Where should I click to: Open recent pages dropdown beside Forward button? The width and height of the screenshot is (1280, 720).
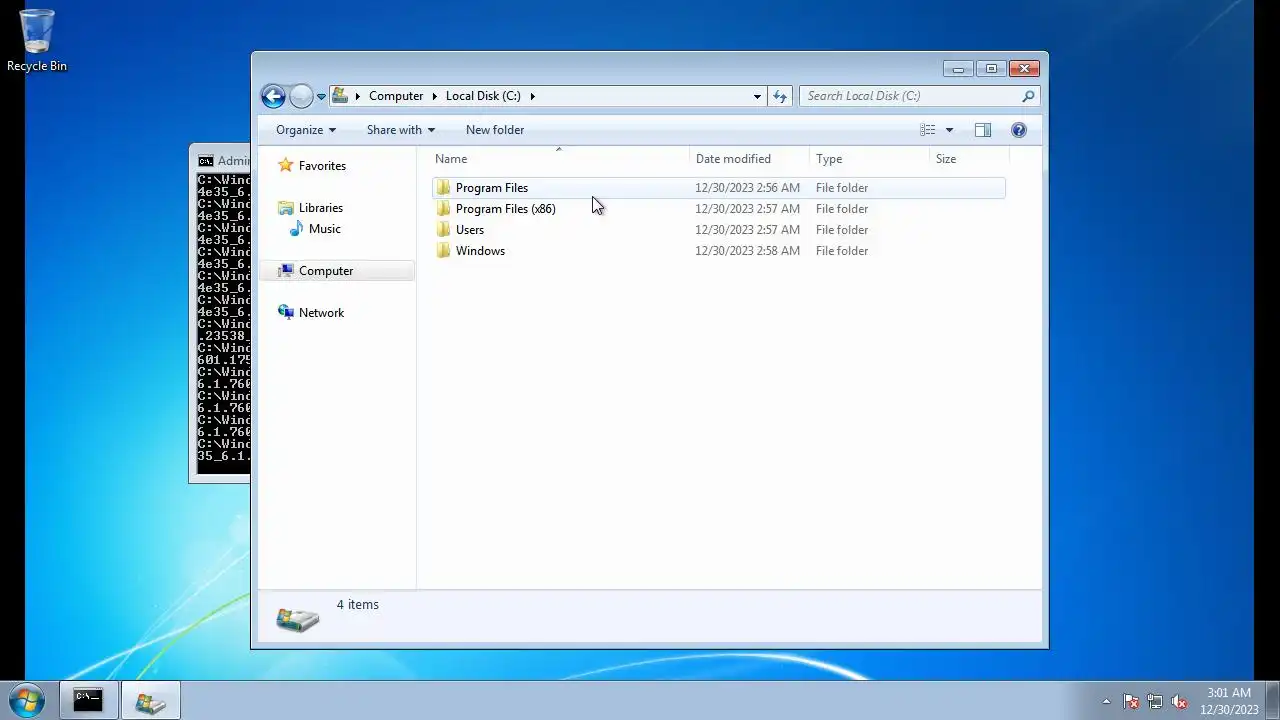pos(321,97)
